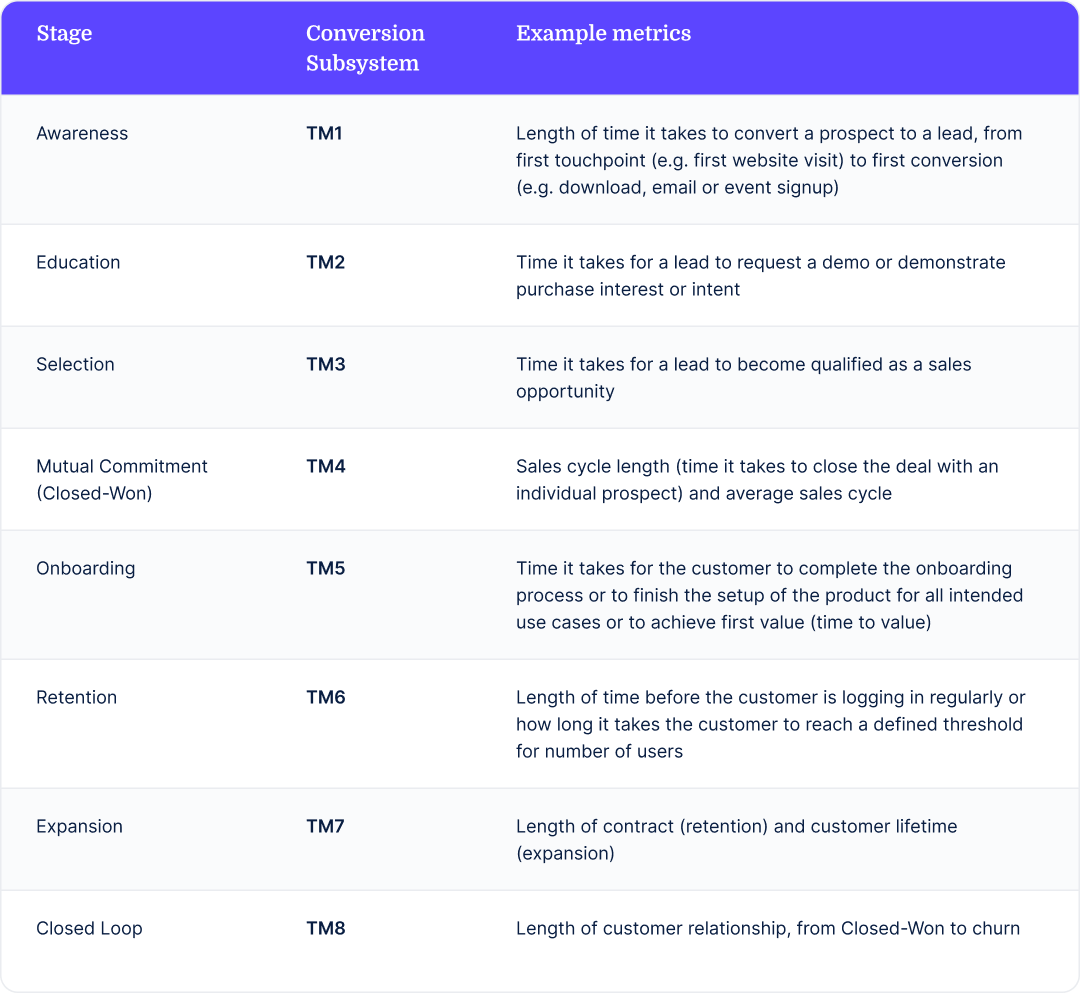Viewport: 1080px width, 993px height.
Task: Select the TM7 cell
Action: coord(325,826)
